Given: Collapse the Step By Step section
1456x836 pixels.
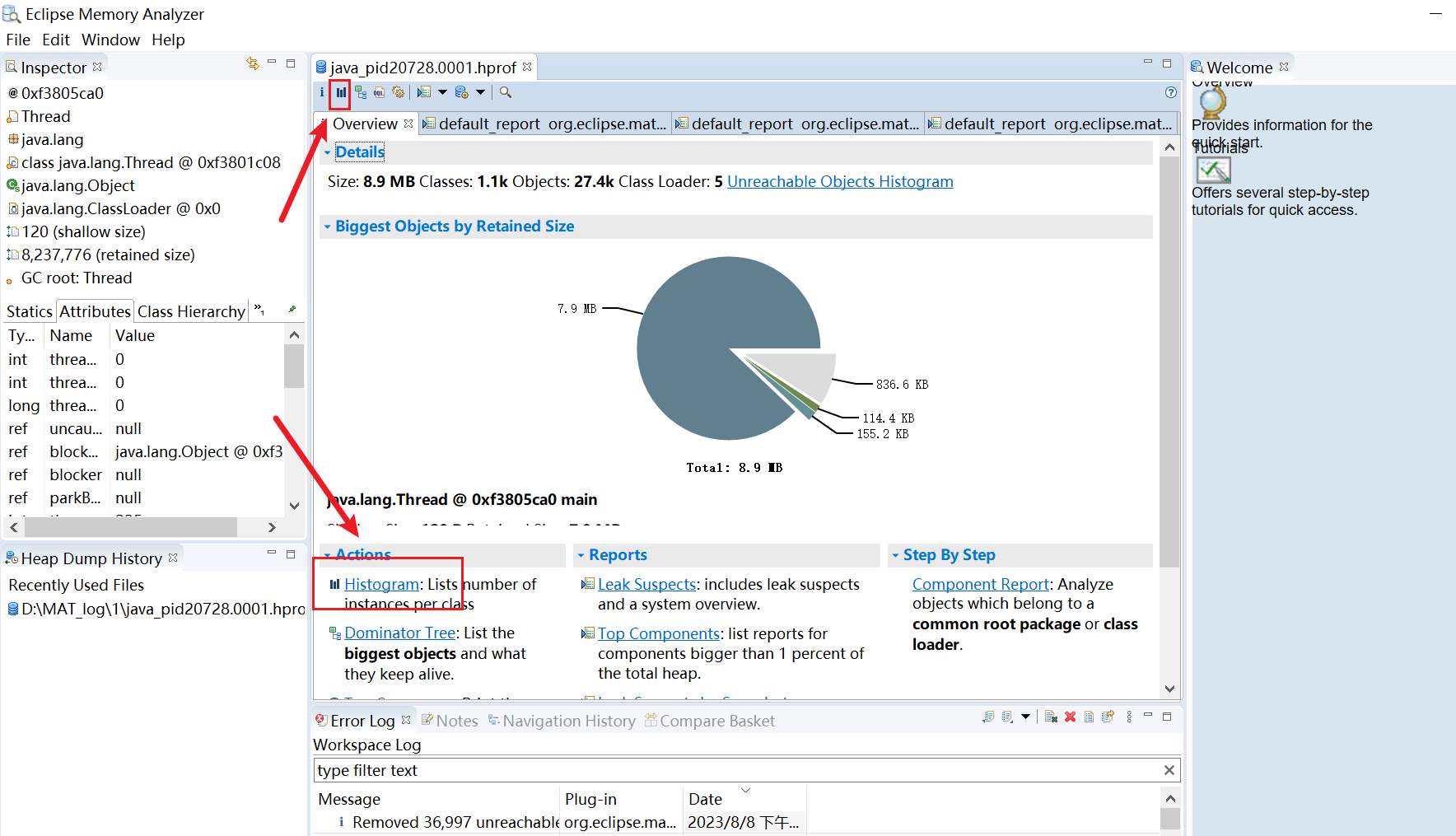Looking at the screenshot, I should pos(895,555).
